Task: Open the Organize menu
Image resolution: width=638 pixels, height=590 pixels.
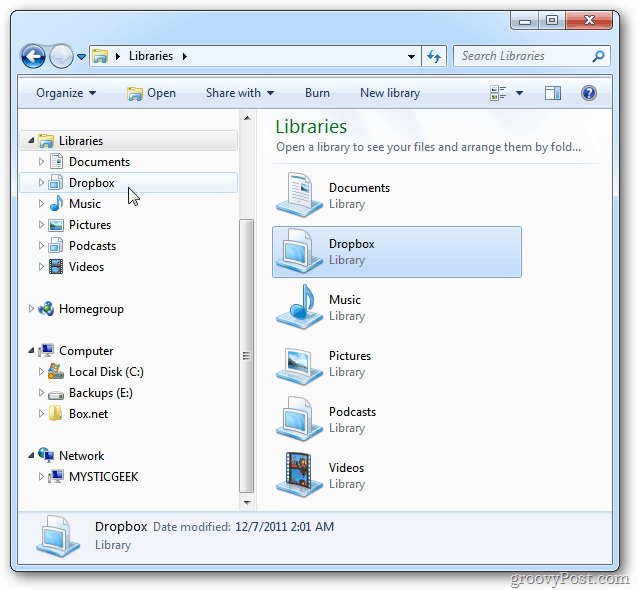Action: 66,93
